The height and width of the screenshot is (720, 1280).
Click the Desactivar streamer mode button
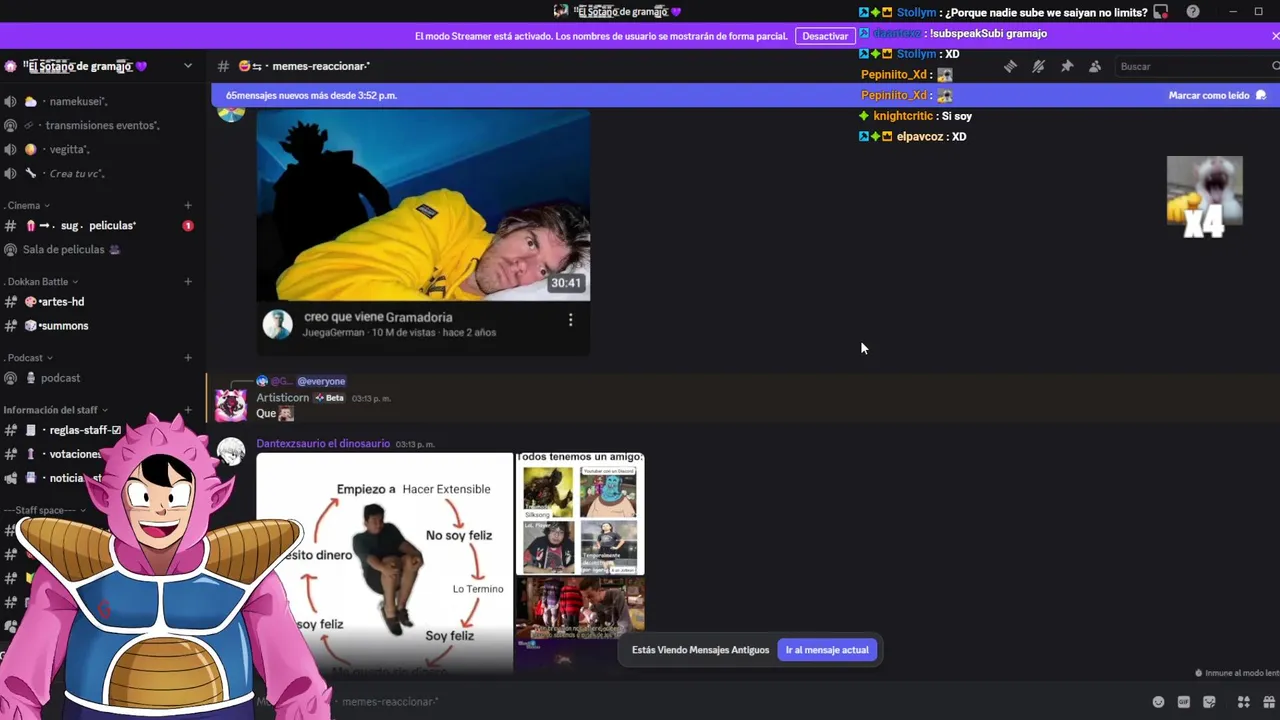pos(825,36)
